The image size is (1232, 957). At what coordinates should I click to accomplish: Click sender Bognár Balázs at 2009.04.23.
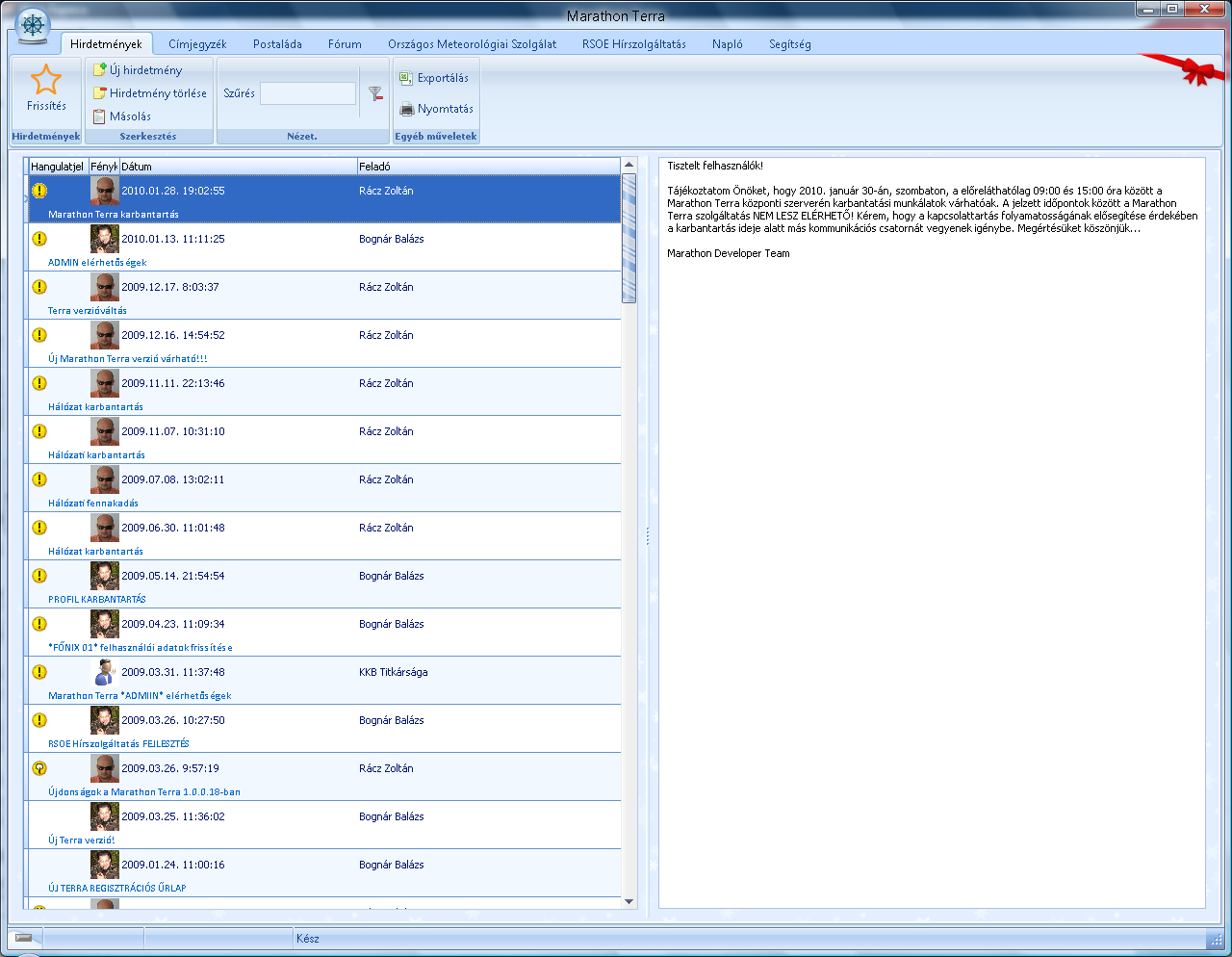pyautogui.click(x=392, y=624)
